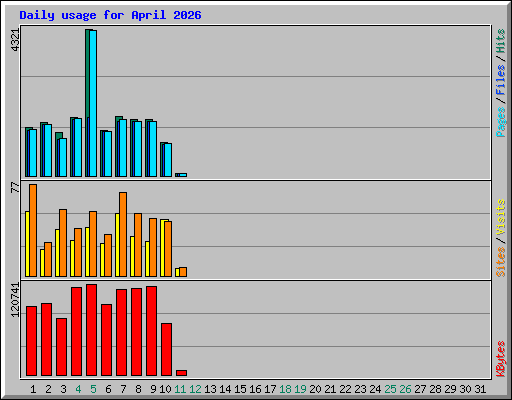The width and height of the screenshot is (512, 400).
Task: Click the 77 axis maximum value
Action: (x=15, y=187)
